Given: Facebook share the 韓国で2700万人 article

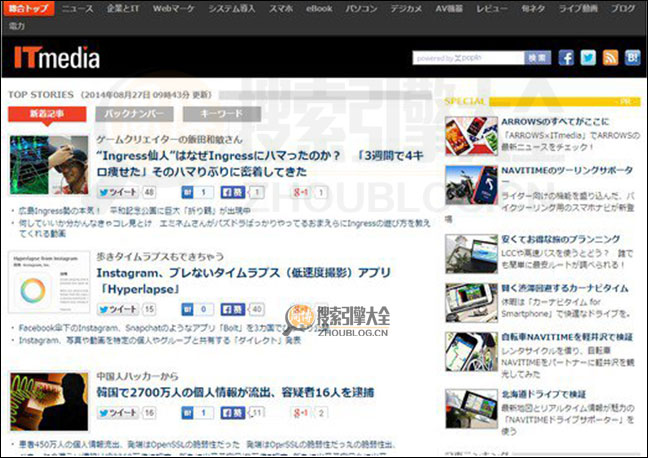Looking at the screenshot, I should pos(233,413).
